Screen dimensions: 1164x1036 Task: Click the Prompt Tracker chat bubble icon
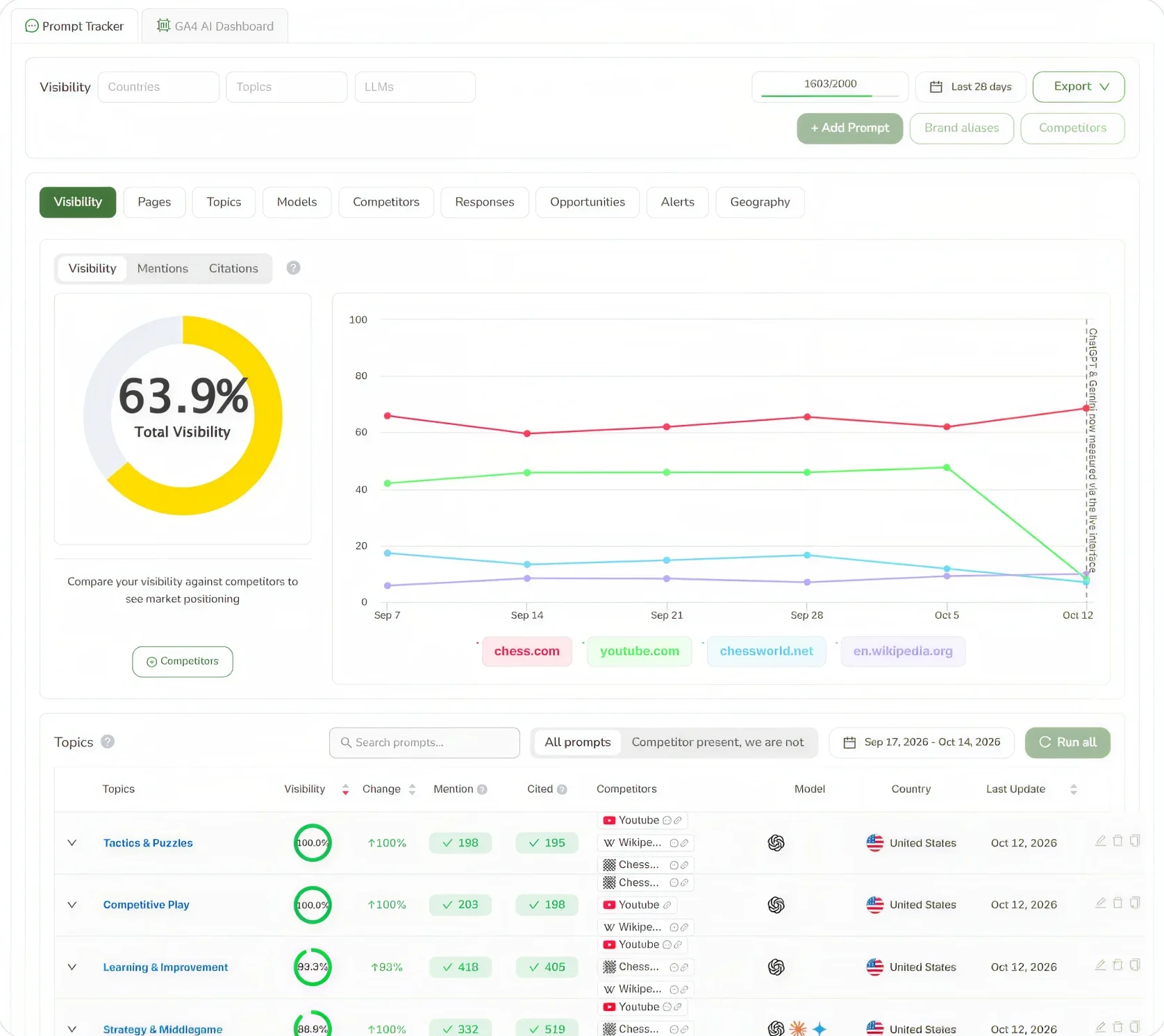pos(32,26)
